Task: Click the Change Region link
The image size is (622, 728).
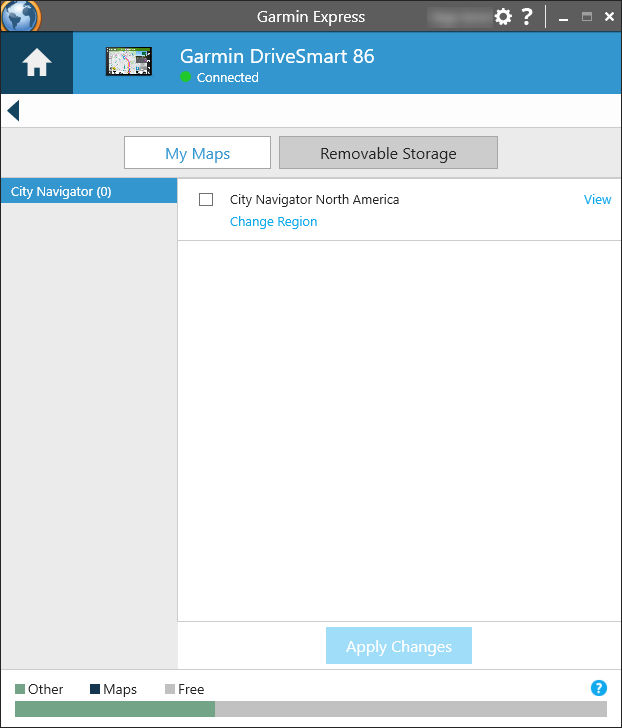Action: (273, 221)
